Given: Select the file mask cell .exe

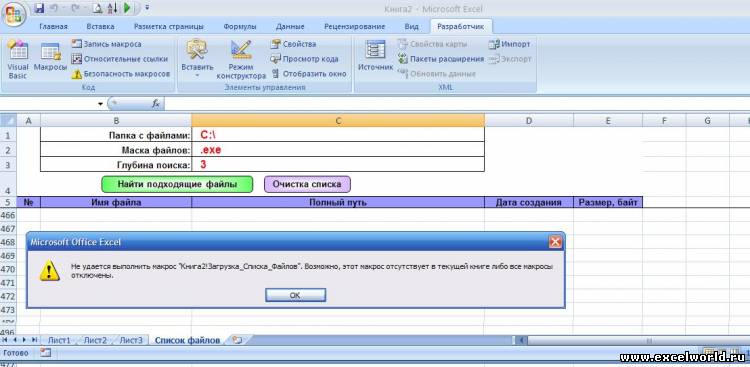Looking at the screenshot, I should click(338, 150).
